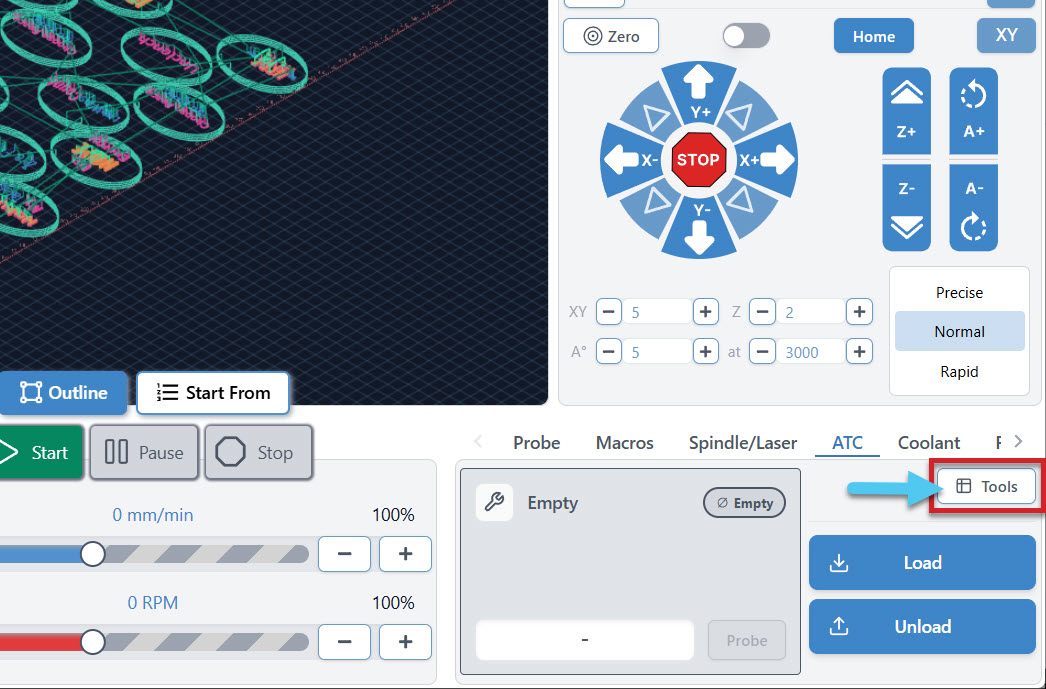Select Precise jog speed preset
Viewport: 1046px width, 689px height.
tap(959, 292)
